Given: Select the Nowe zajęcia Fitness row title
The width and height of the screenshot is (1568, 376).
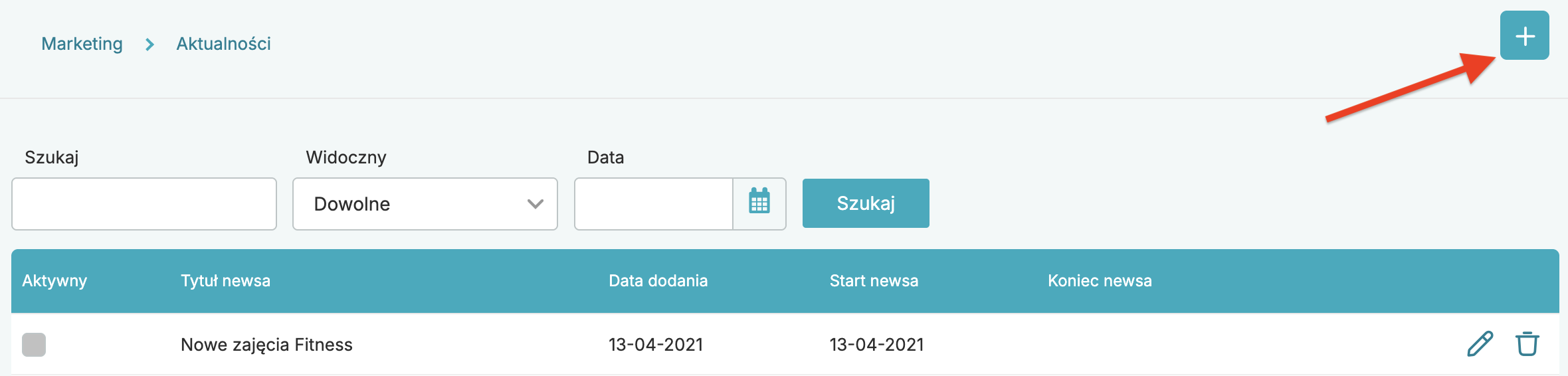Looking at the screenshot, I should coord(266,345).
